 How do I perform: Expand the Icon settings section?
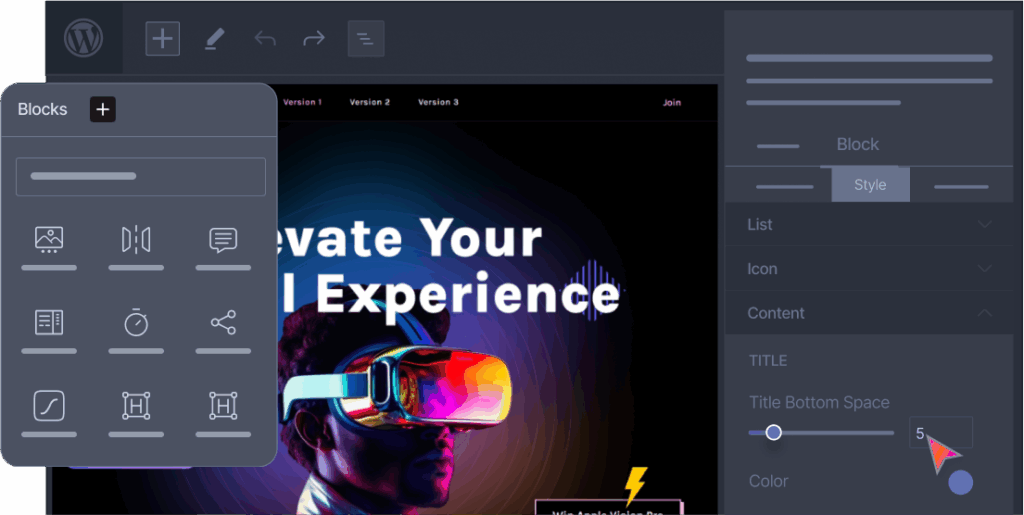click(x=869, y=268)
